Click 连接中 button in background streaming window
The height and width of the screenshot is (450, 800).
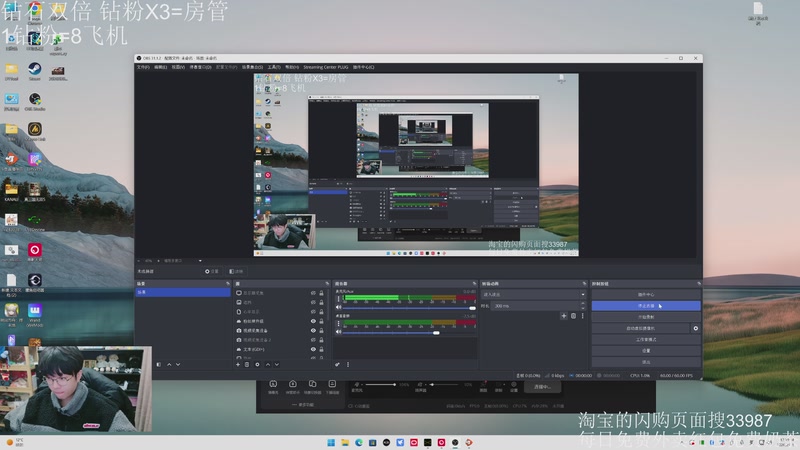tap(542, 387)
